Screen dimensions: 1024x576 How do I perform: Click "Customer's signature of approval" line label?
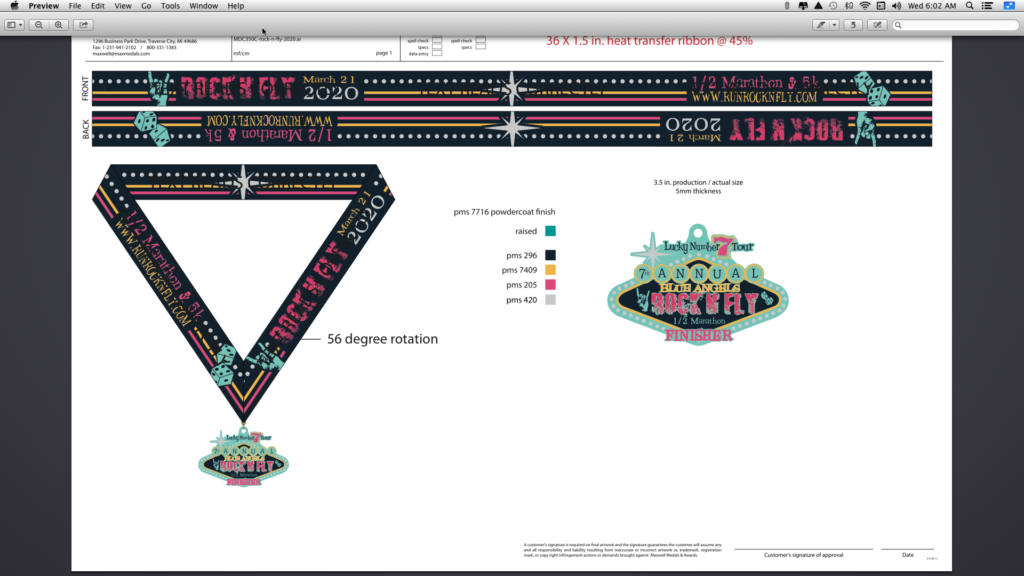[803, 555]
